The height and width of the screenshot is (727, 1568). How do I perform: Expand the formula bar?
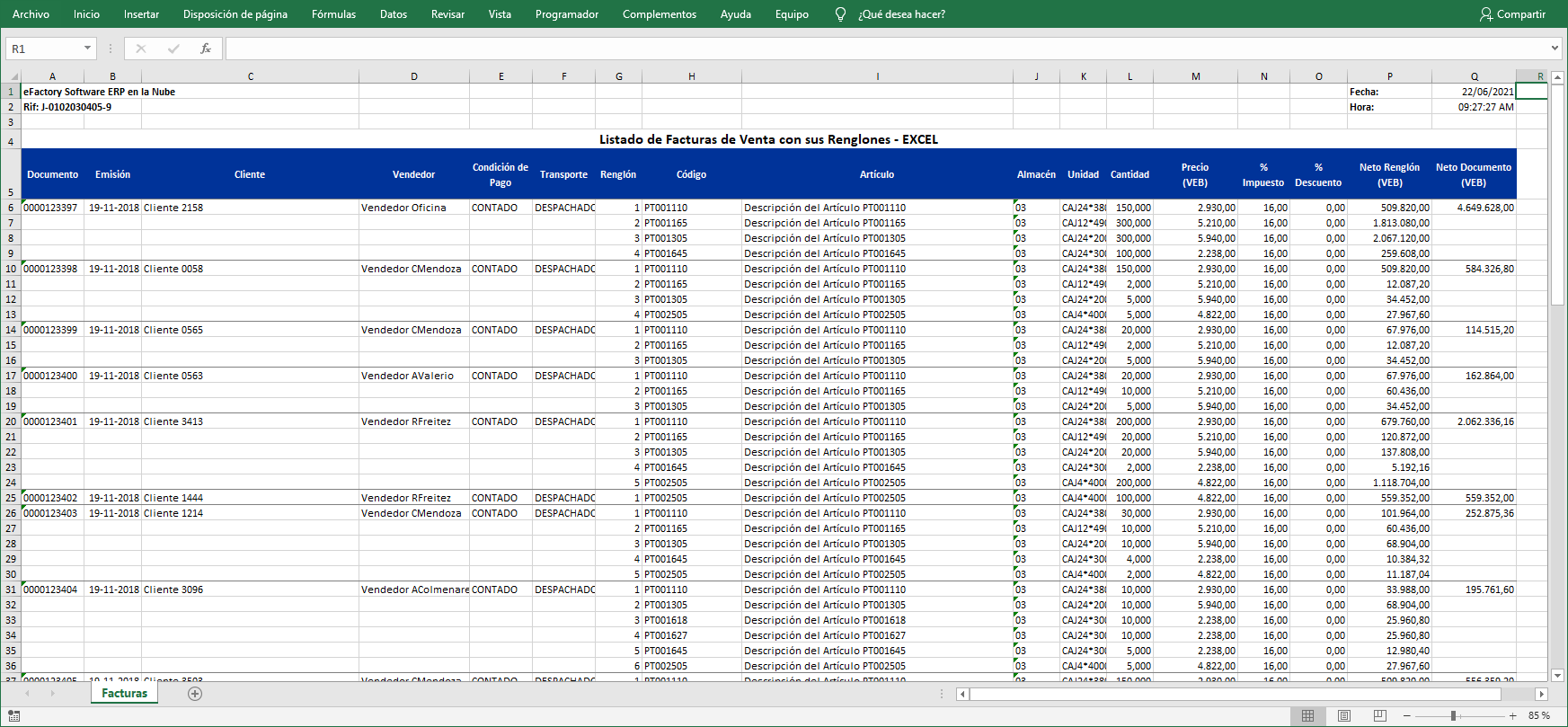[x=1555, y=49]
